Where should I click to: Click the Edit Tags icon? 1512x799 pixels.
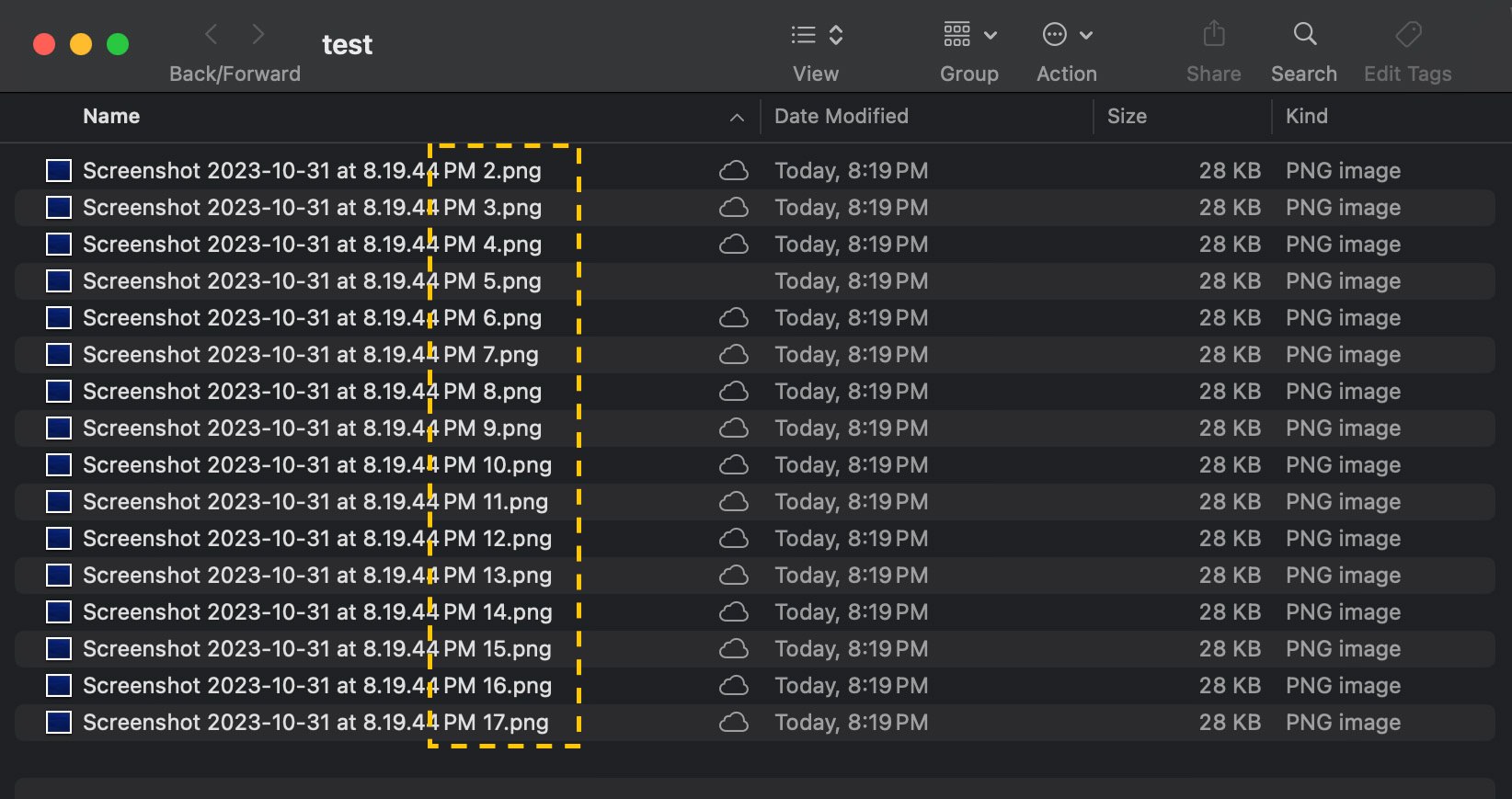1408,35
